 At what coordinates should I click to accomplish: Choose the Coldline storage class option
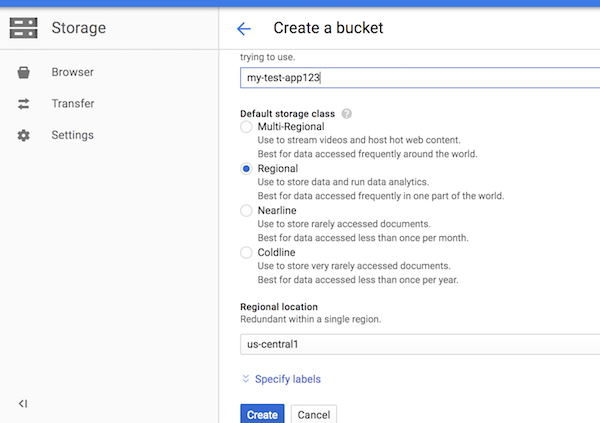click(x=247, y=253)
